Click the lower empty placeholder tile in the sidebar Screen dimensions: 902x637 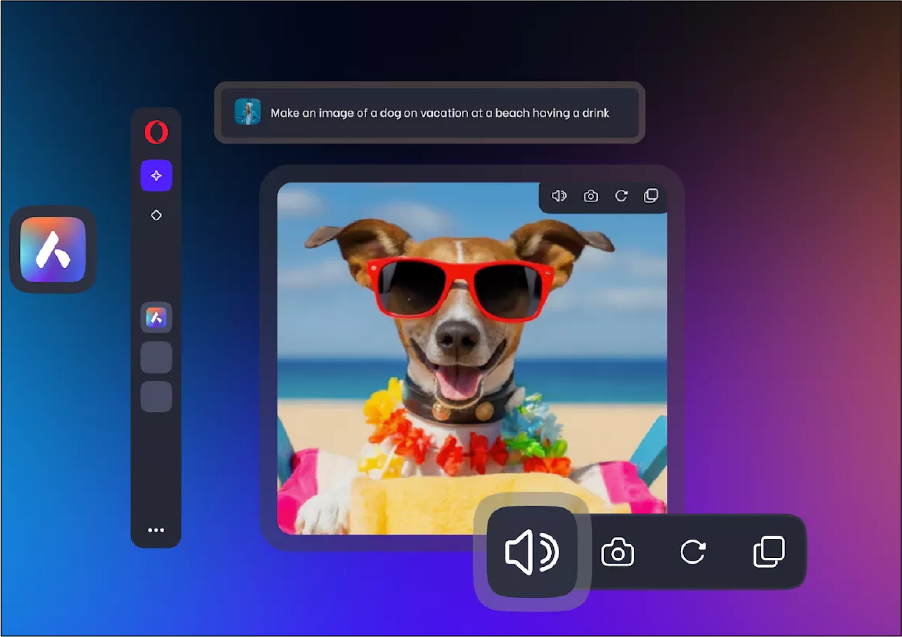point(156,396)
